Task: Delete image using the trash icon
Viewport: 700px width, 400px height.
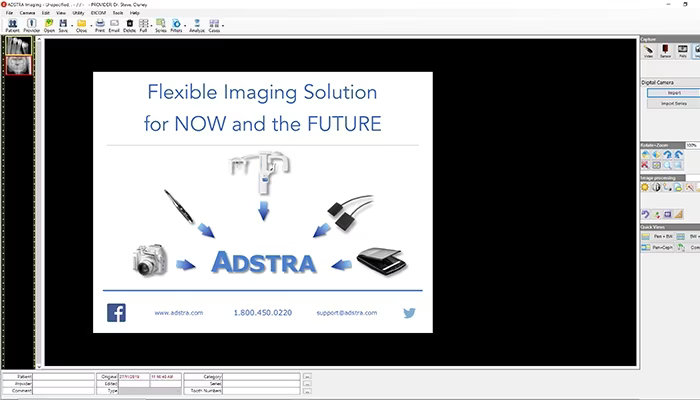Action: coord(129,25)
